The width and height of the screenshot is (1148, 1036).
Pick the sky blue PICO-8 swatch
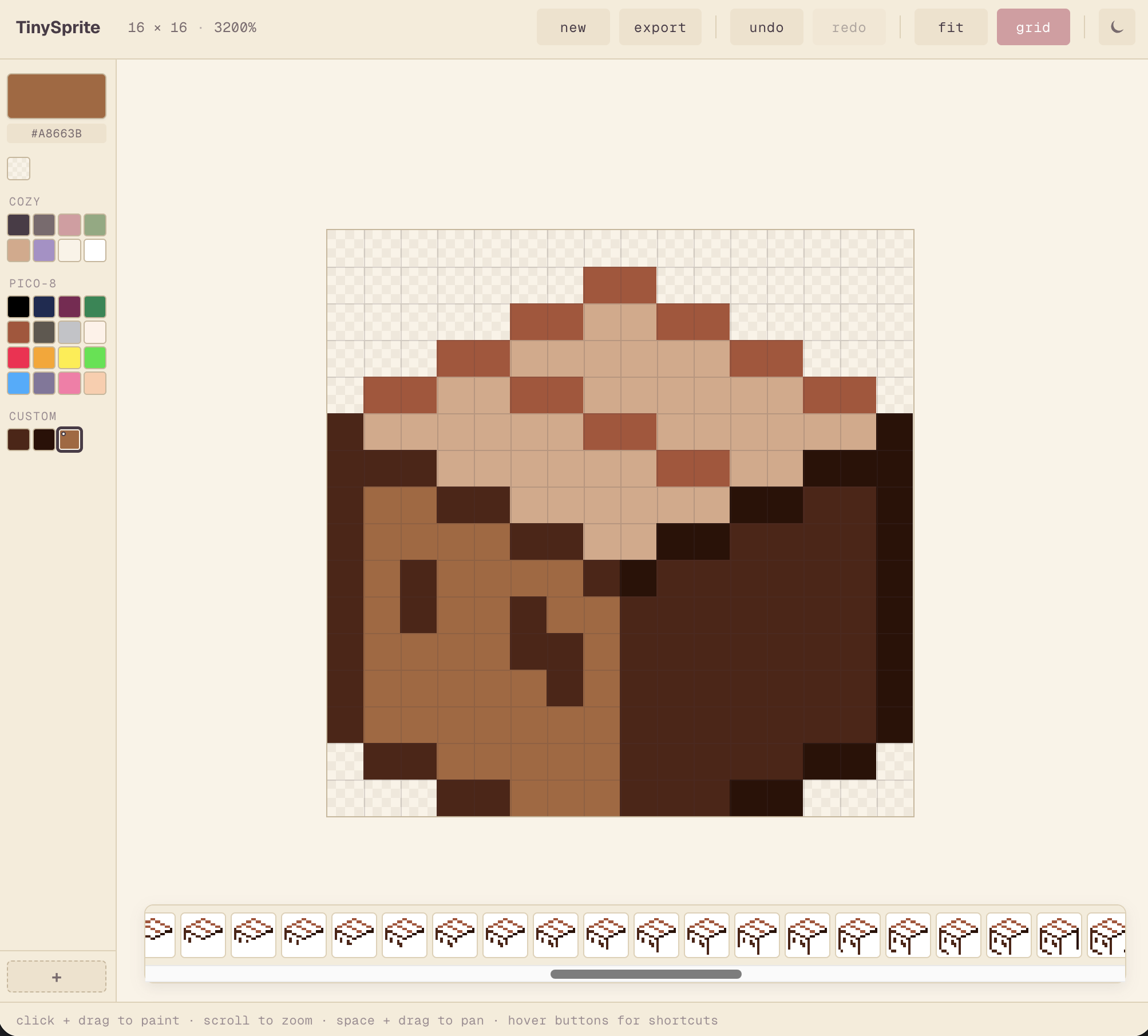tap(18, 383)
